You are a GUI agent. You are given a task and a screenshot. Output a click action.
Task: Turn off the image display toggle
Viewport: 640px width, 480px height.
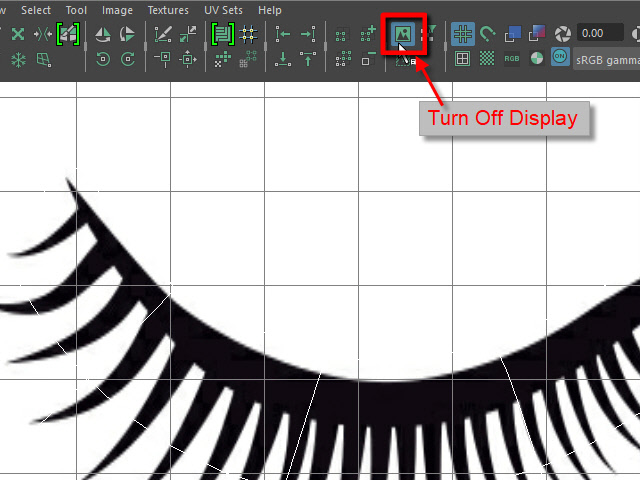point(403,34)
